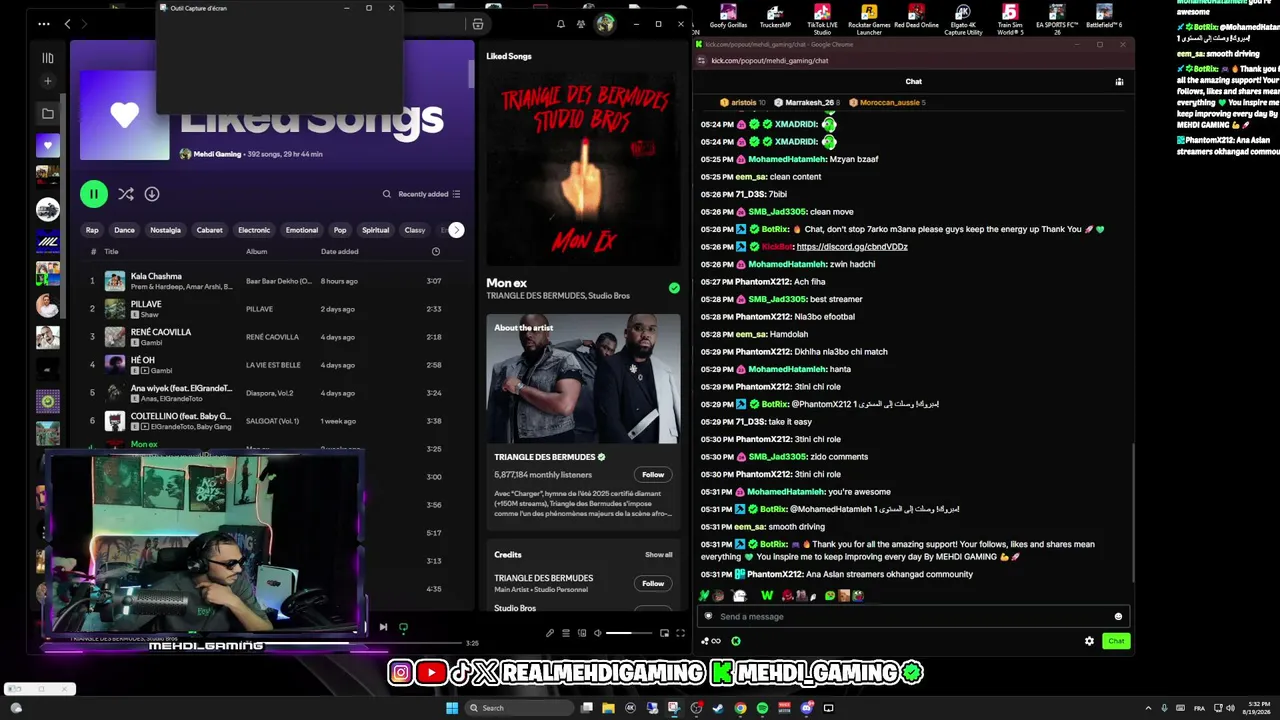Filter songs by Dance
Screen dimensions: 1280x720
[x=124, y=230]
